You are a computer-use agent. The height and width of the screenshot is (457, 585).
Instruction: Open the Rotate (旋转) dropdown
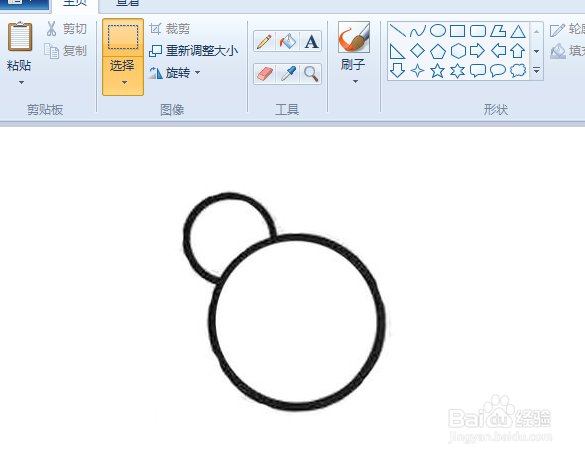click(175, 72)
